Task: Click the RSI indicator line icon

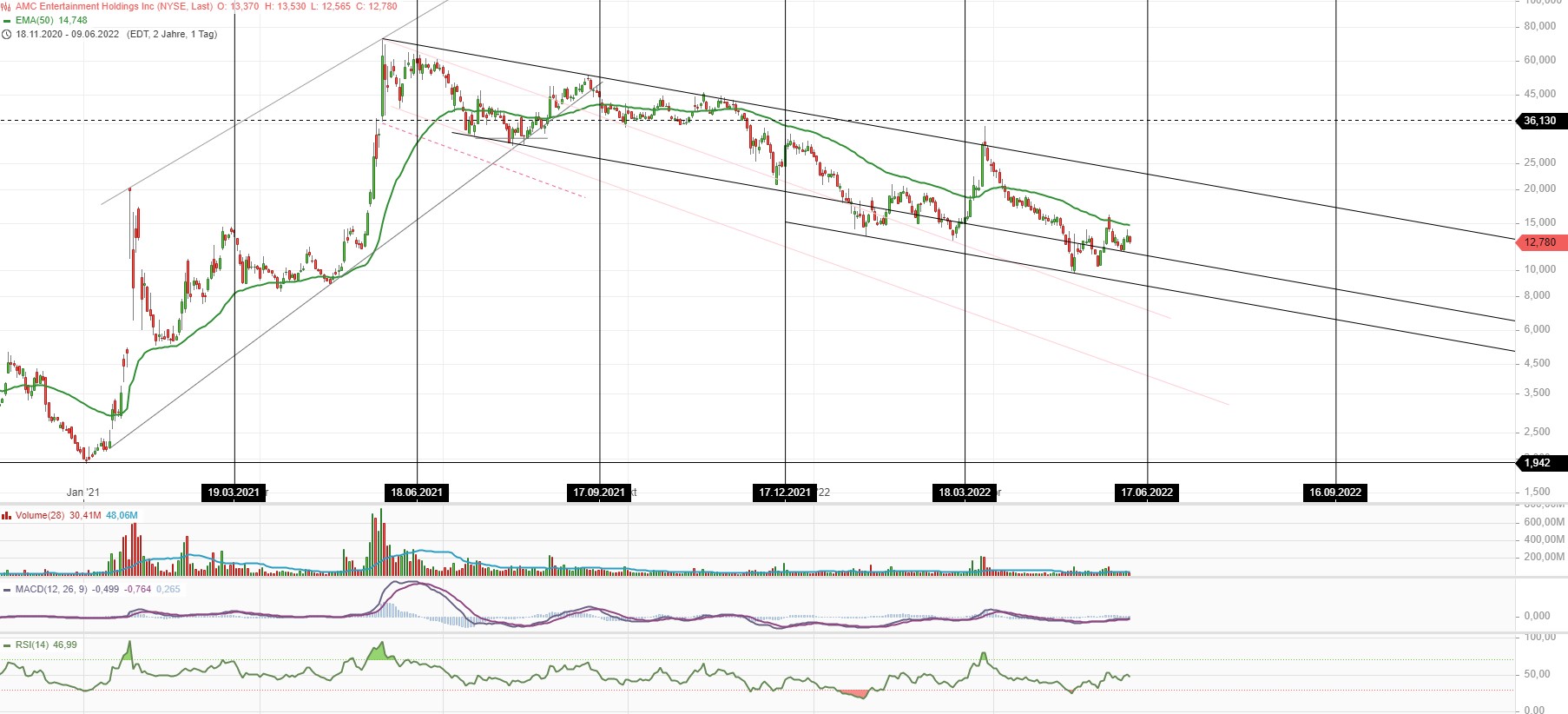Action: point(7,645)
